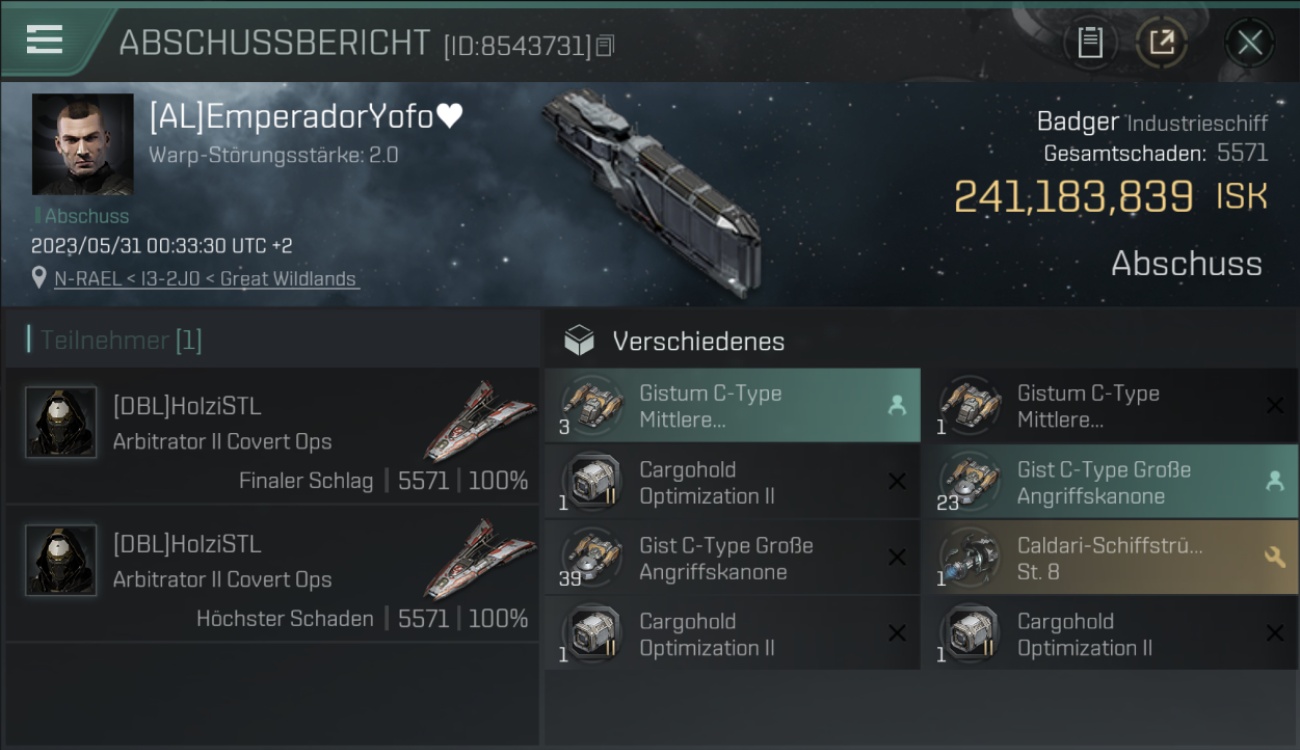
Task: Follow the N-RAEL location link
Action: [205, 279]
